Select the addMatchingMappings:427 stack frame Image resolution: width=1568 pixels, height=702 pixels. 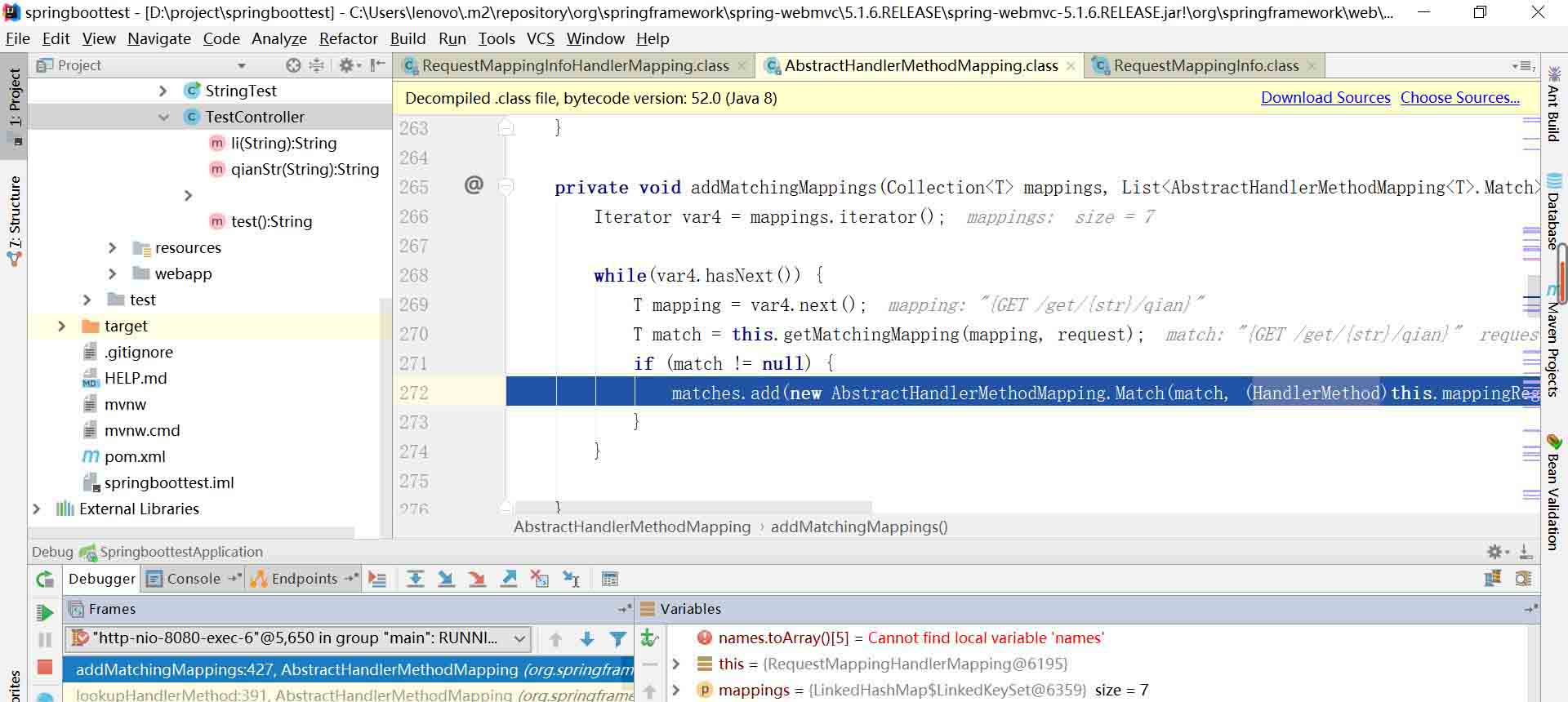click(350, 669)
